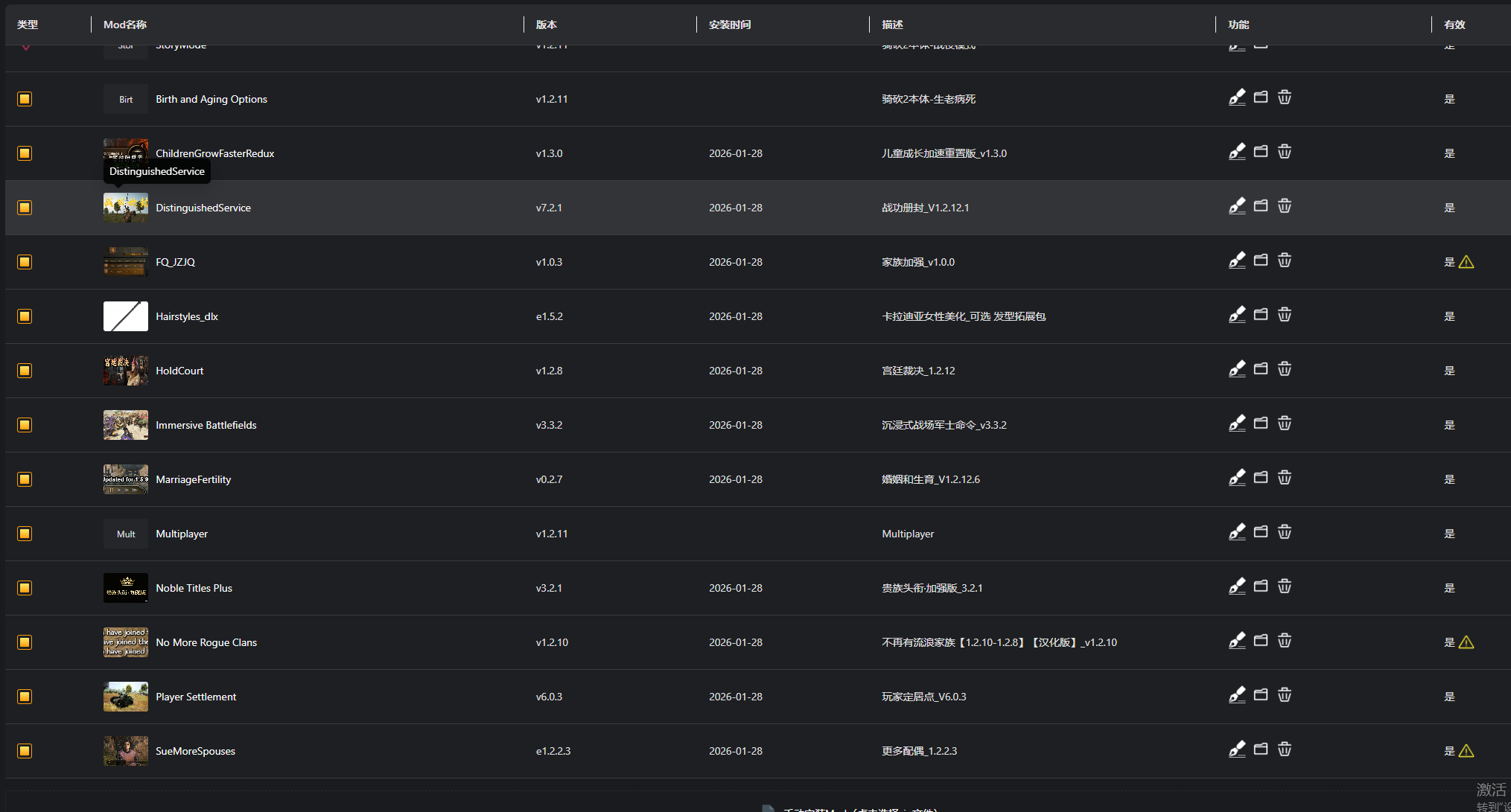Delete the Immersive Battlefields mod
The width and height of the screenshot is (1511, 812).
pos(1285,423)
